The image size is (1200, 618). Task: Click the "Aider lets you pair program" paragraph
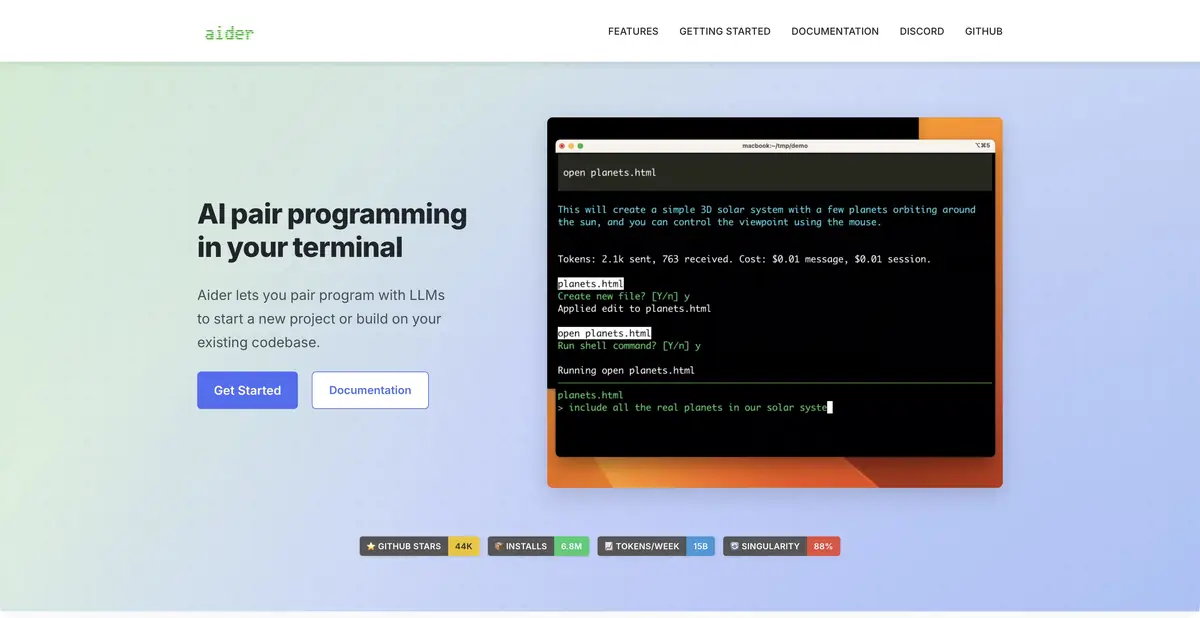[x=321, y=319]
